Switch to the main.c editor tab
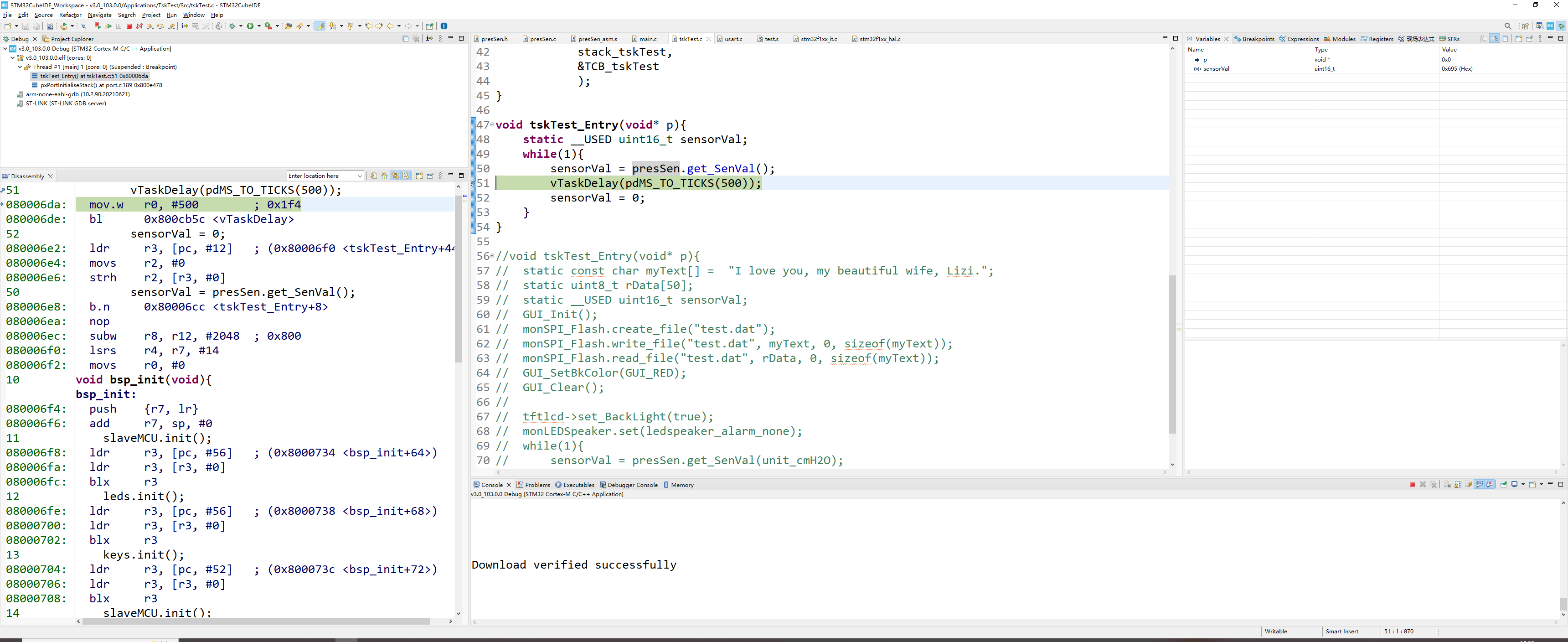Viewport: 1568px width, 642px height. [644, 39]
